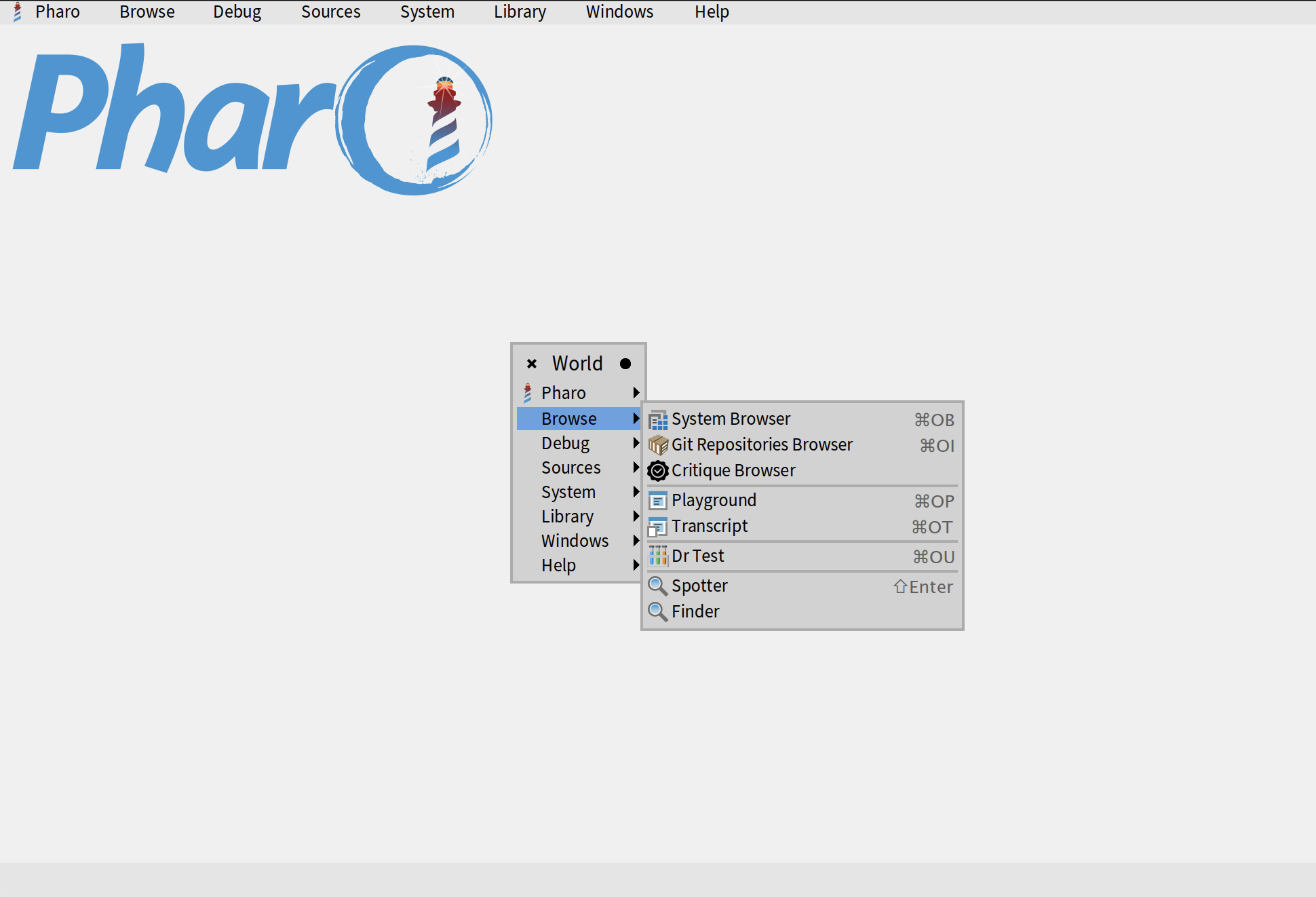This screenshot has height=897, width=1316.
Task: Close the World menu with X
Action: (532, 364)
